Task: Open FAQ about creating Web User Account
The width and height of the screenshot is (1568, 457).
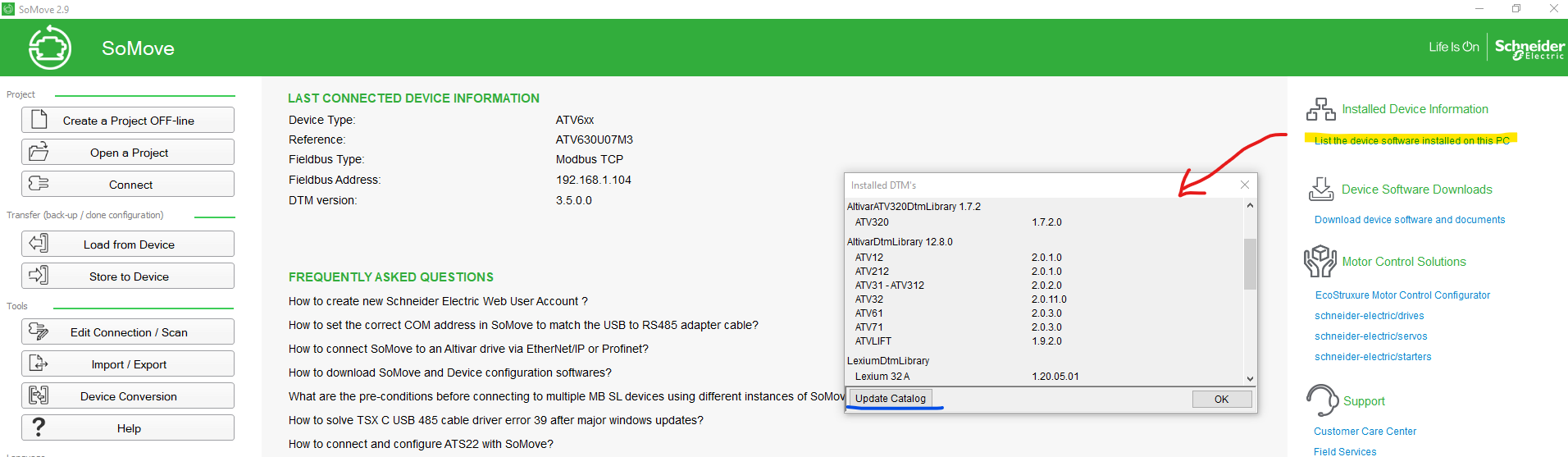Action: click(438, 301)
